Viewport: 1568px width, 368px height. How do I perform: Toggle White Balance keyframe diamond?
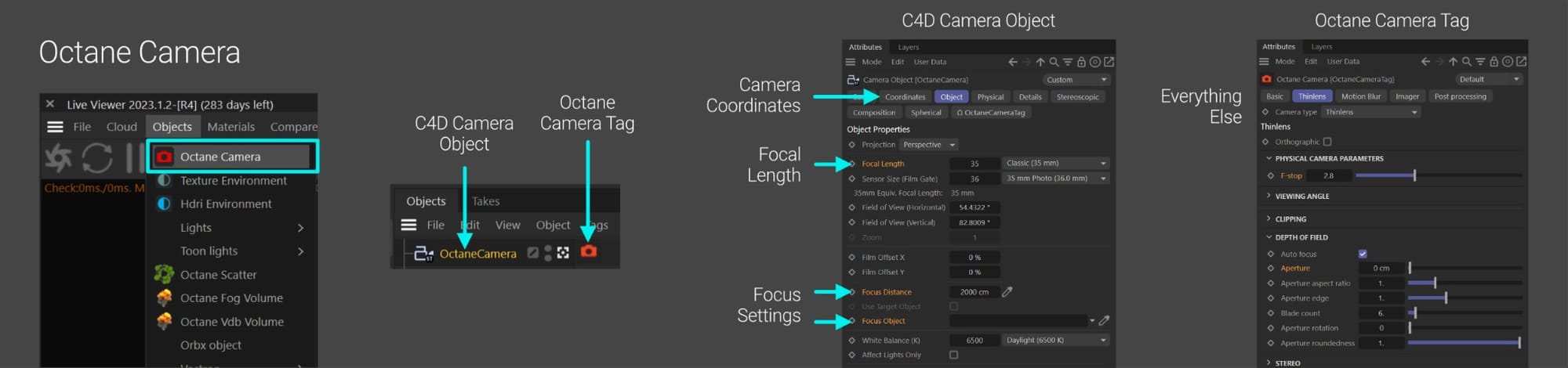tap(852, 341)
